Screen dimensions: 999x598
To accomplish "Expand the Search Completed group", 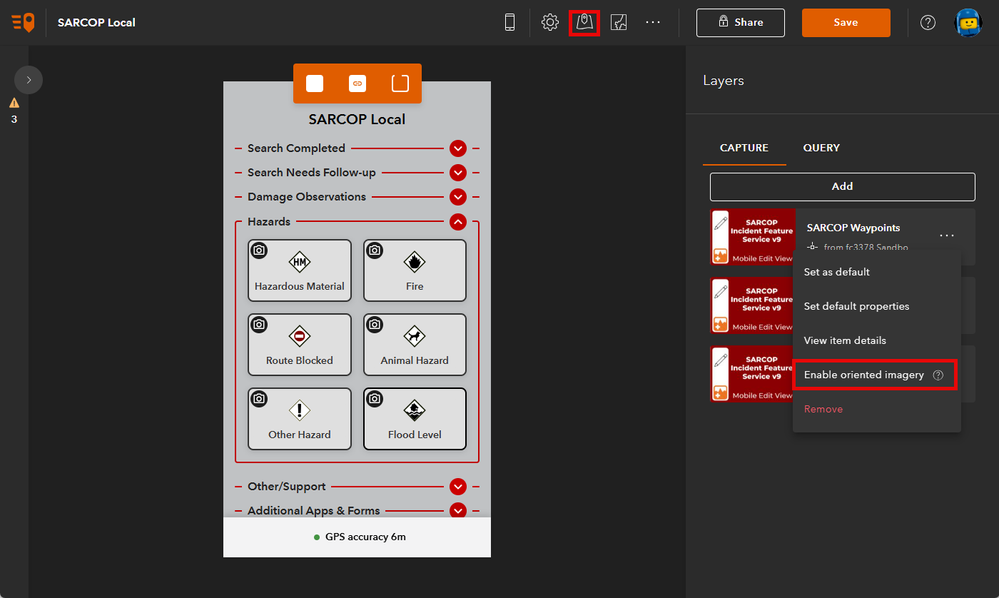I will pyautogui.click(x=457, y=148).
